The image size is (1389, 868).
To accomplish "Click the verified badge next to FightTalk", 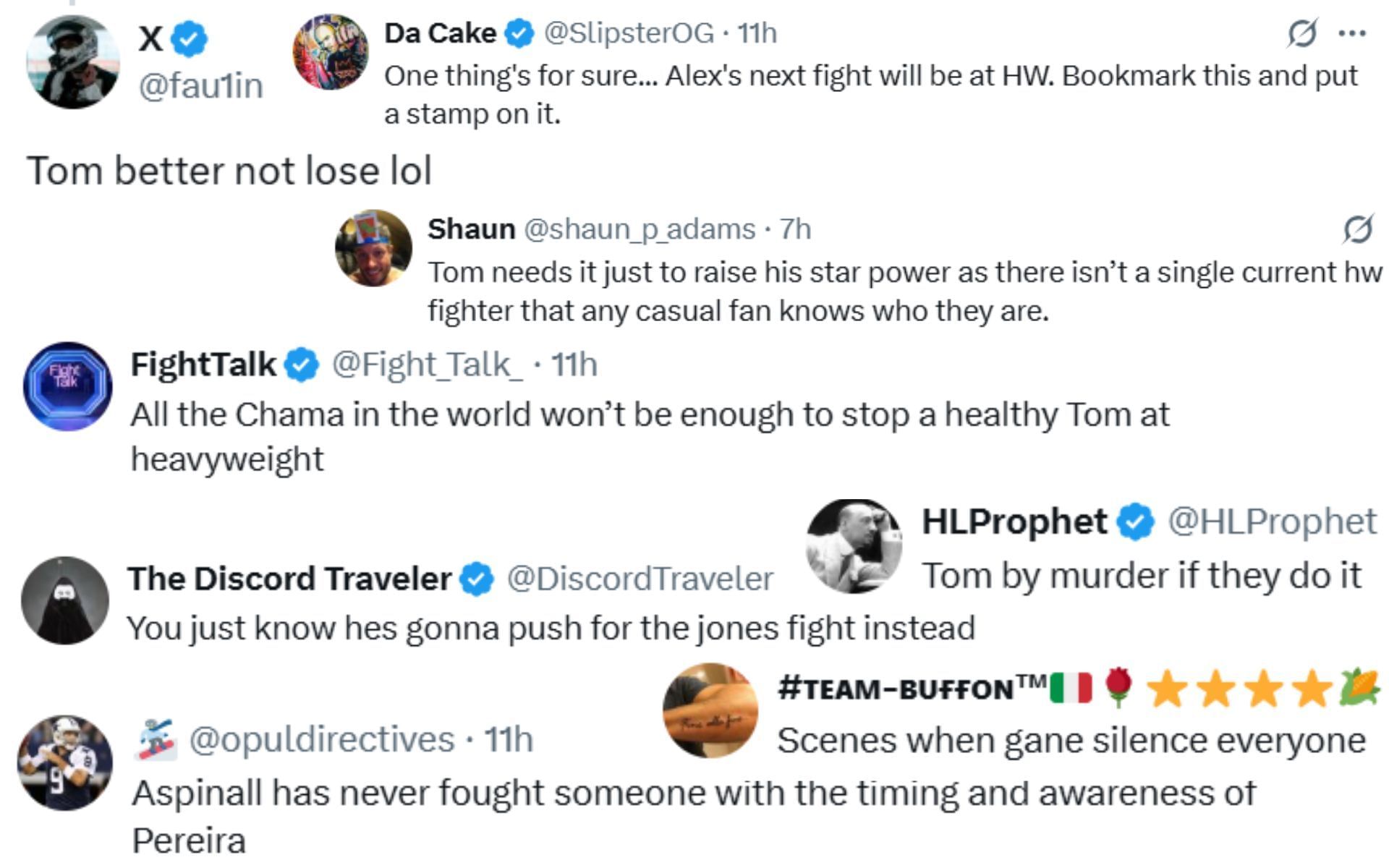I will 301,365.
